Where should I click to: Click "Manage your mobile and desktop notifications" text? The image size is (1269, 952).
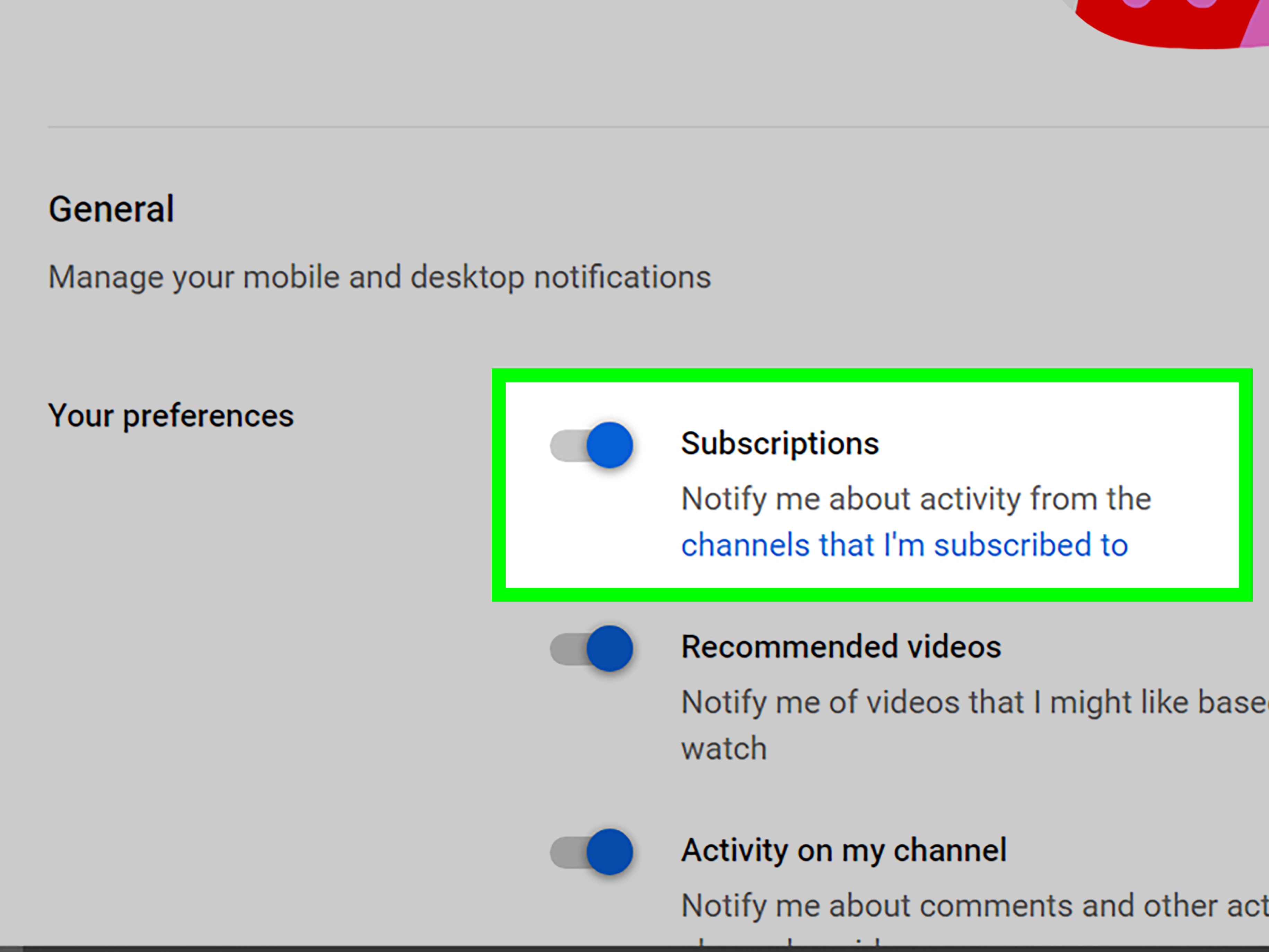(380, 278)
